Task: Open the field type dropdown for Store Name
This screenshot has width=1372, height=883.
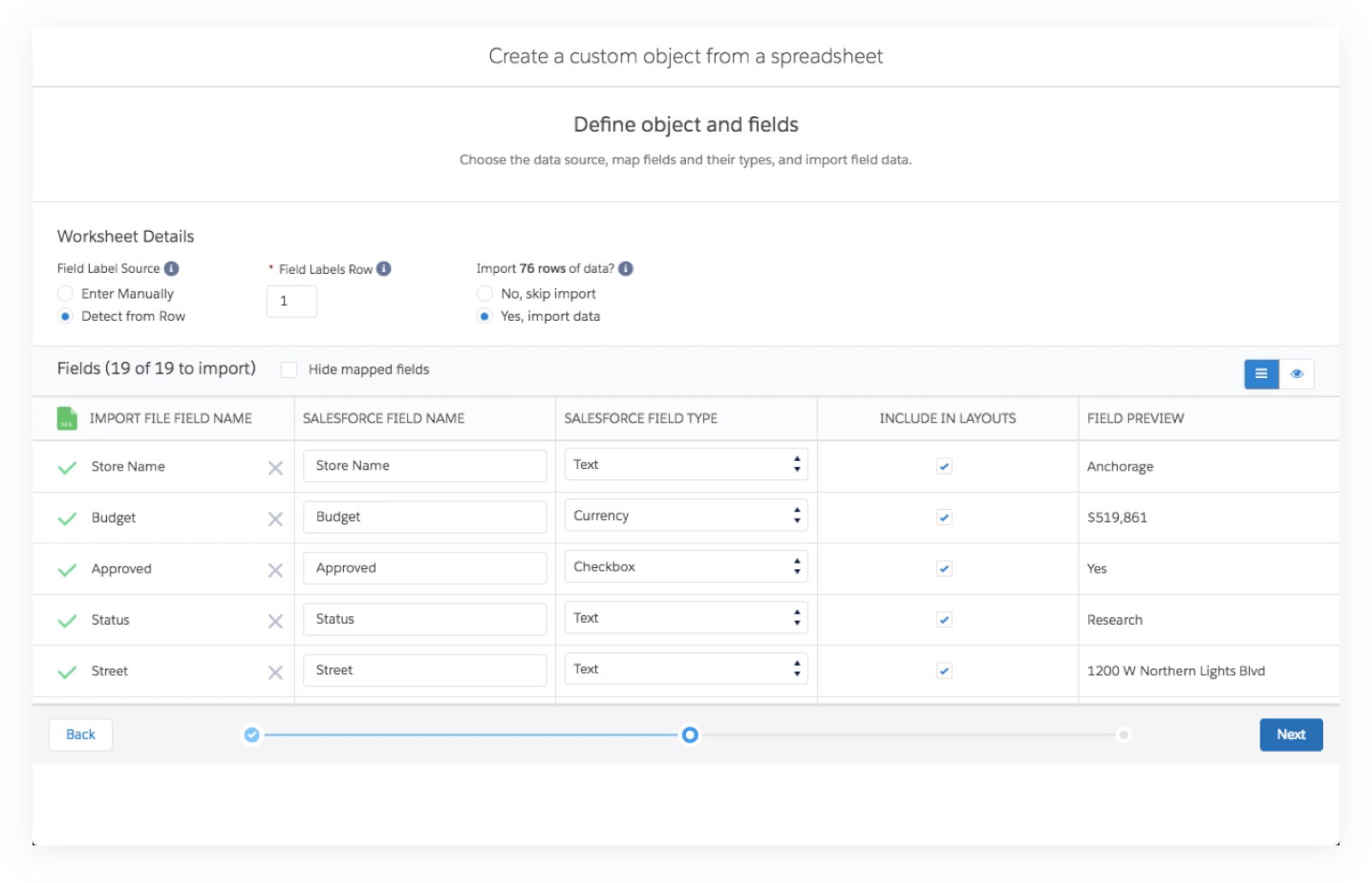Action: click(685, 465)
